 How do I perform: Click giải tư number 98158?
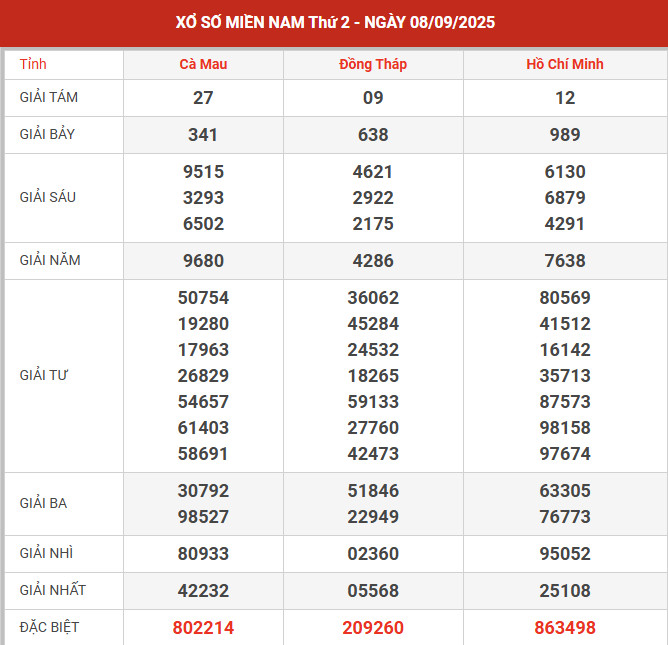point(565,428)
